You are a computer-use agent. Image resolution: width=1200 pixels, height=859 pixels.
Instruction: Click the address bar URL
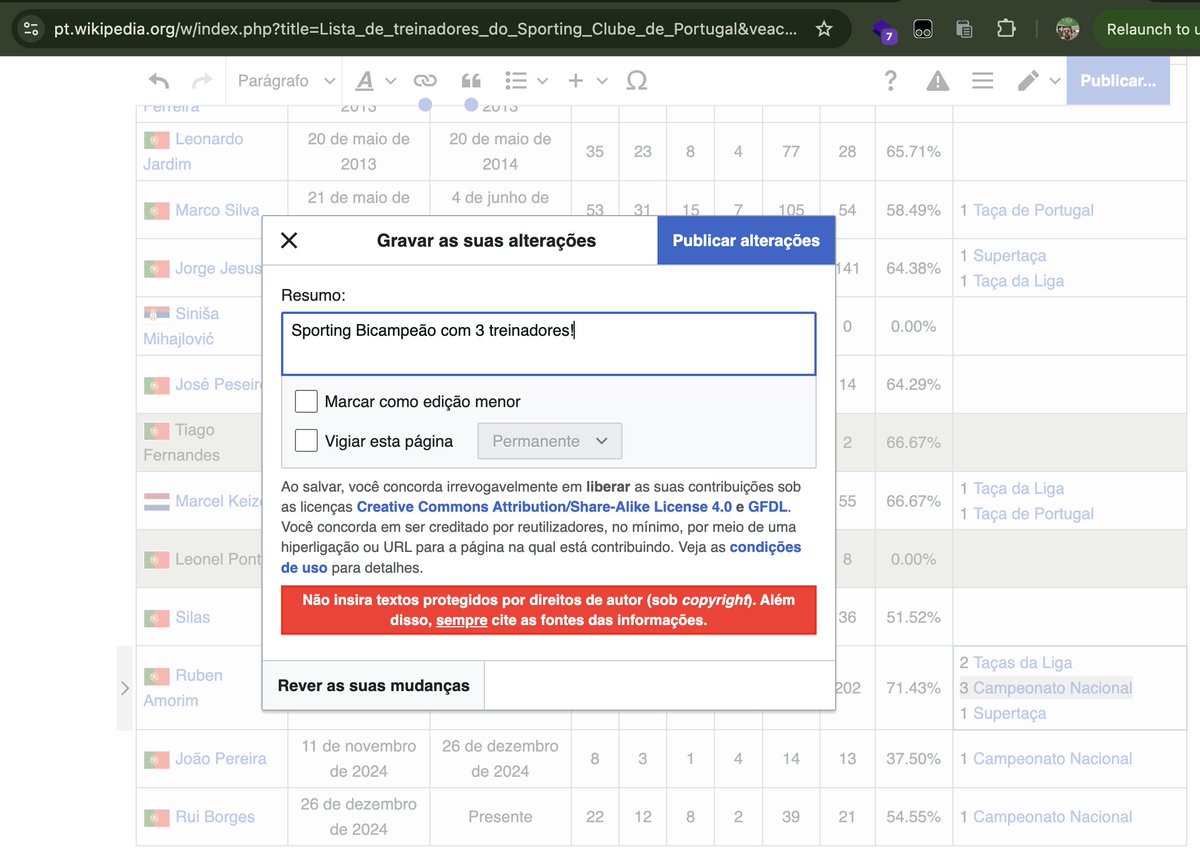(426, 29)
